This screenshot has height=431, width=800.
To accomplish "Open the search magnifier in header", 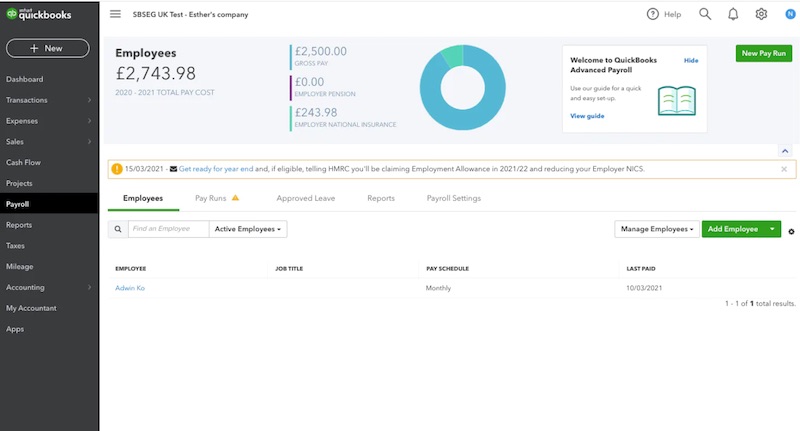I will [705, 14].
